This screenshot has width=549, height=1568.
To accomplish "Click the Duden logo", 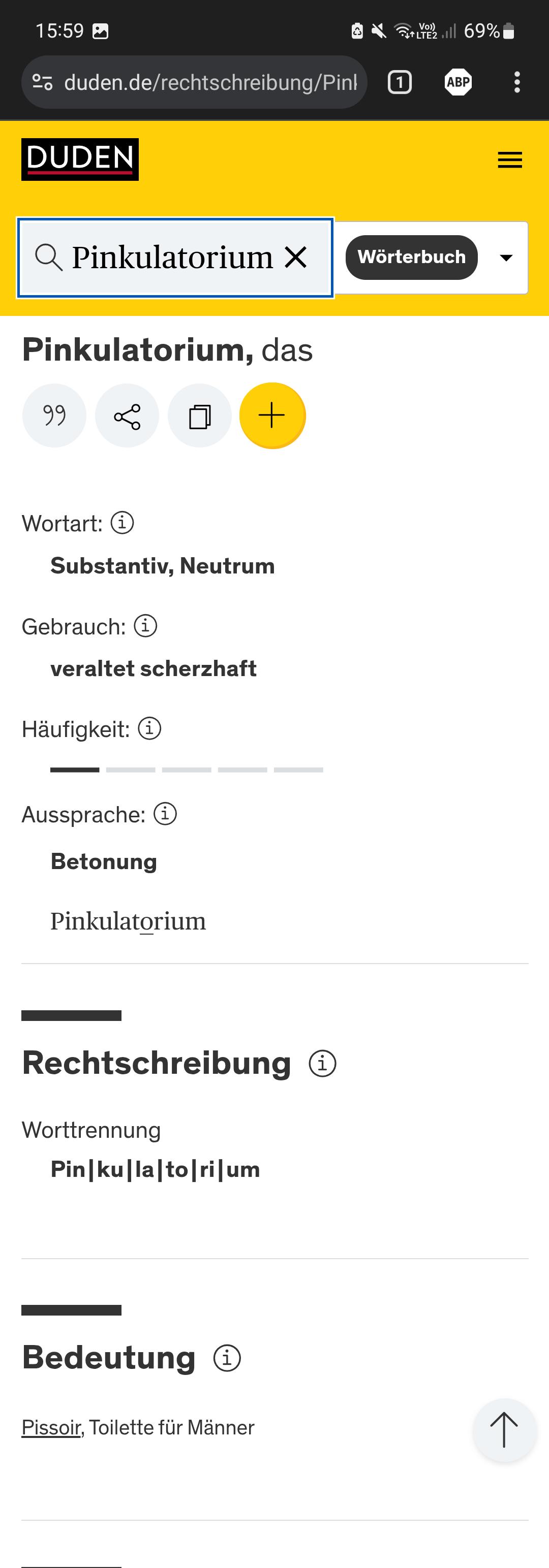I will [80, 159].
